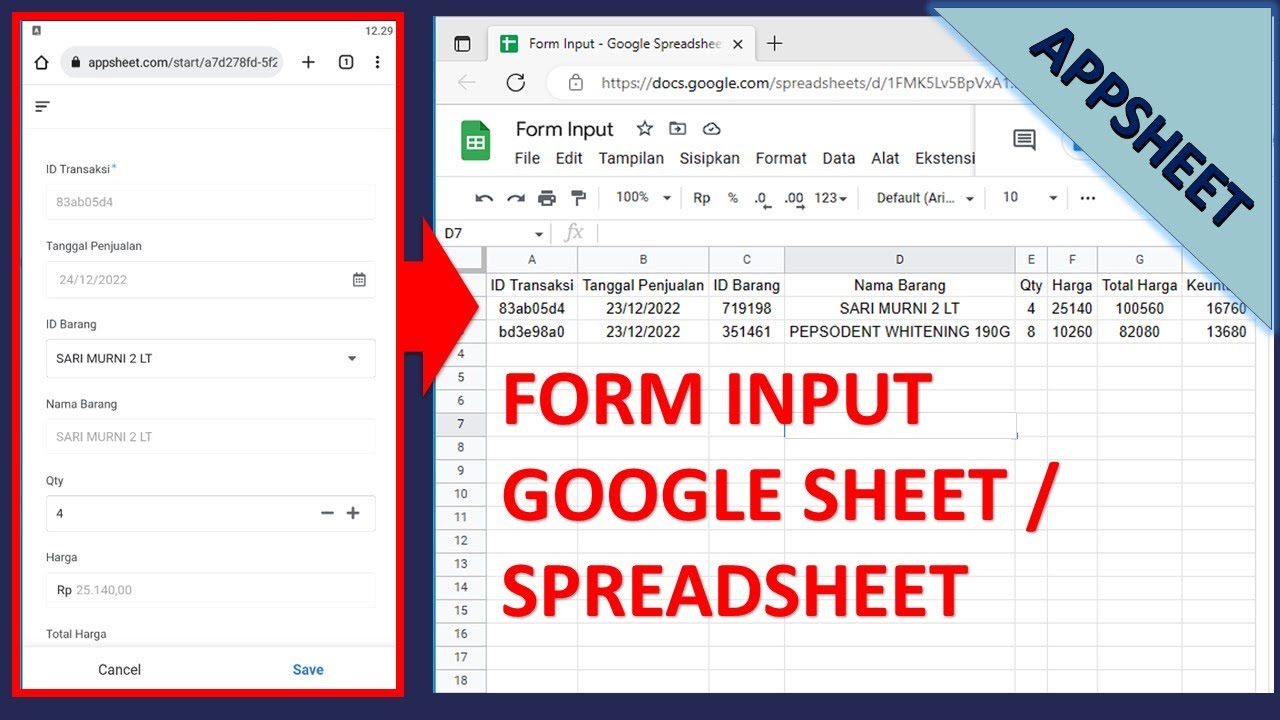Open the Data menu
Viewport: 1280px width, 720px height.
839,158
